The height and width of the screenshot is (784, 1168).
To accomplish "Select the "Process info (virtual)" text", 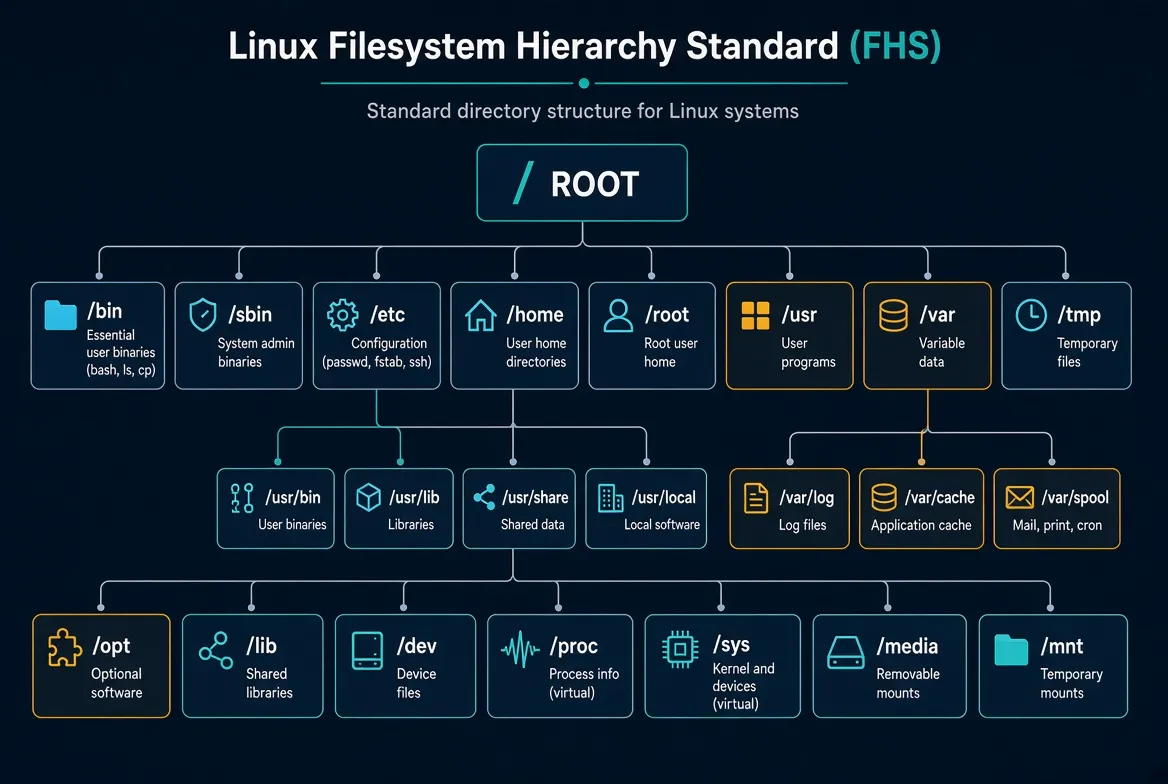I will pos(584,683).
